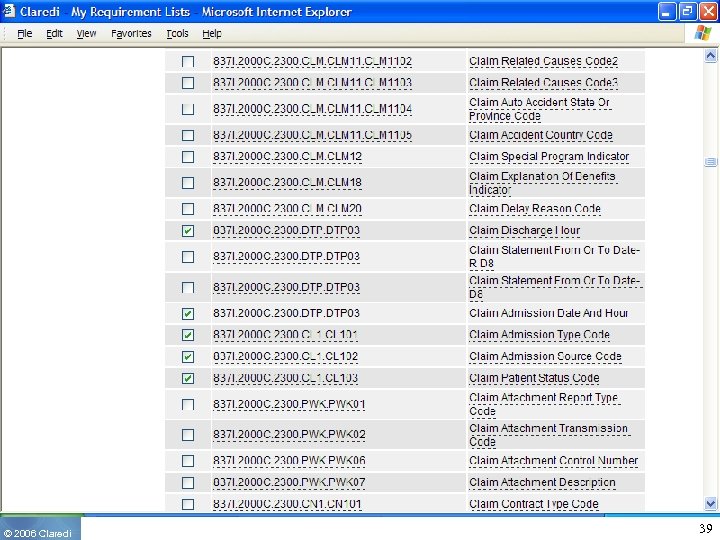
Task: Click Claim Discharge Hour description link
Action: (524, 231)
